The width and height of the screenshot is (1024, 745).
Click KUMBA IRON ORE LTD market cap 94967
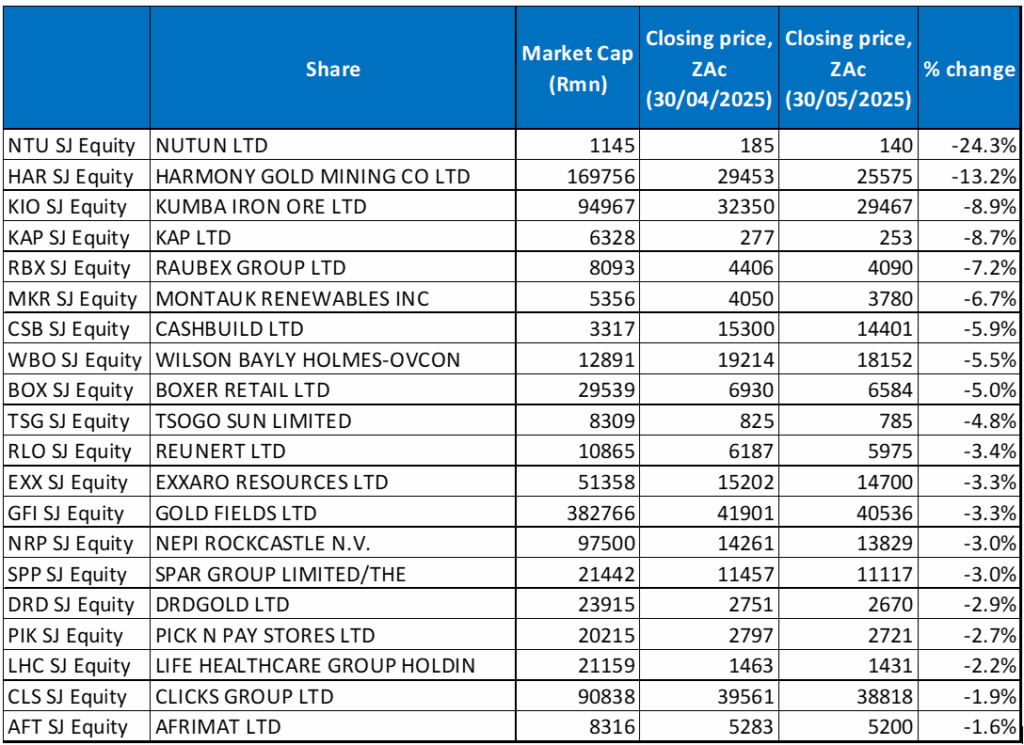click(577, 206)
